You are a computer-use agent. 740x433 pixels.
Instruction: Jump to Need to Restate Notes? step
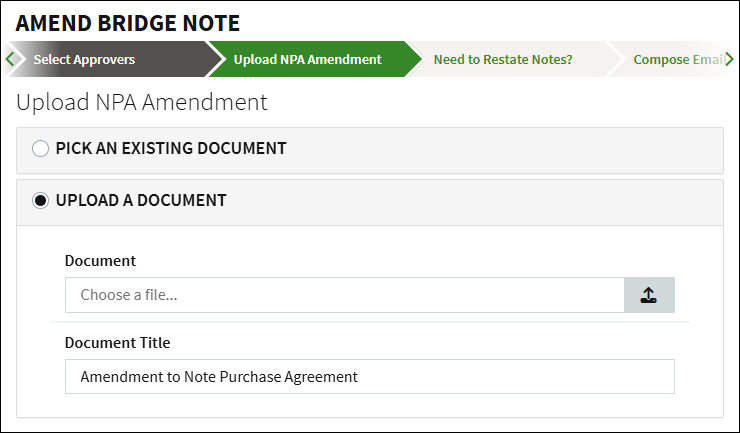click(x=502, y=60)
